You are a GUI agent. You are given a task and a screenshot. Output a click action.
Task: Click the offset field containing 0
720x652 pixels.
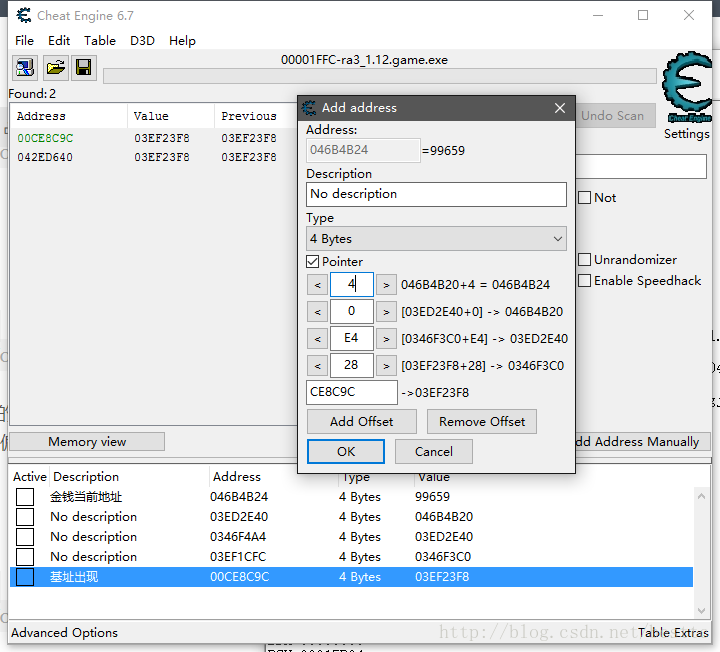(351, 312)
